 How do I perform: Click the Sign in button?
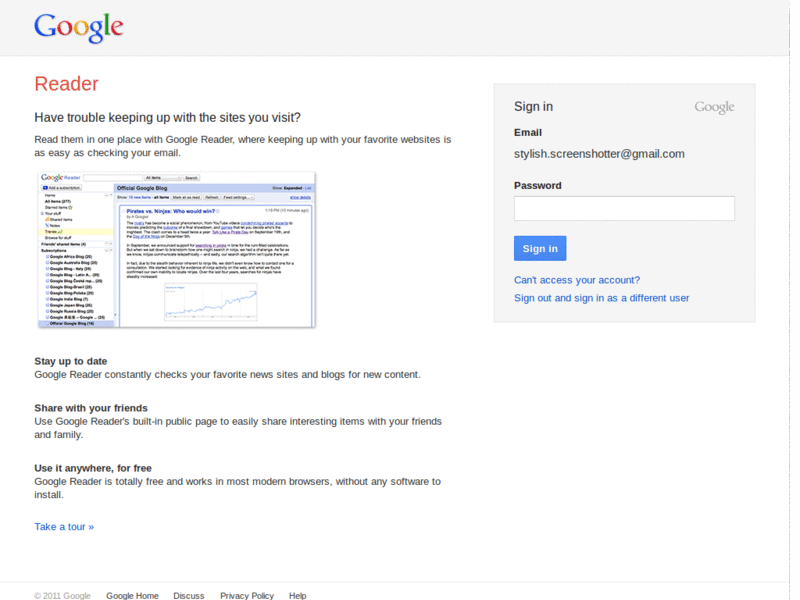click(x=540, y=248)
